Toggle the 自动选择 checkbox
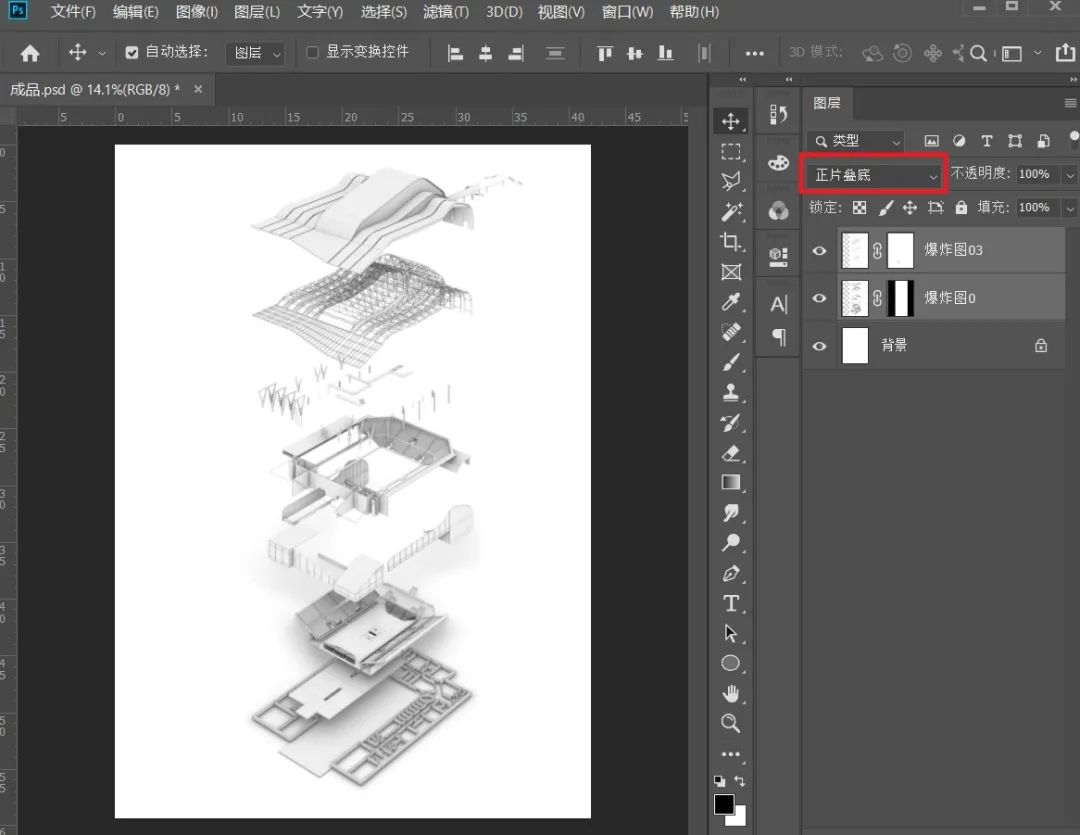Viewport: 1080px width, 835px height. (x=132, y=52)
